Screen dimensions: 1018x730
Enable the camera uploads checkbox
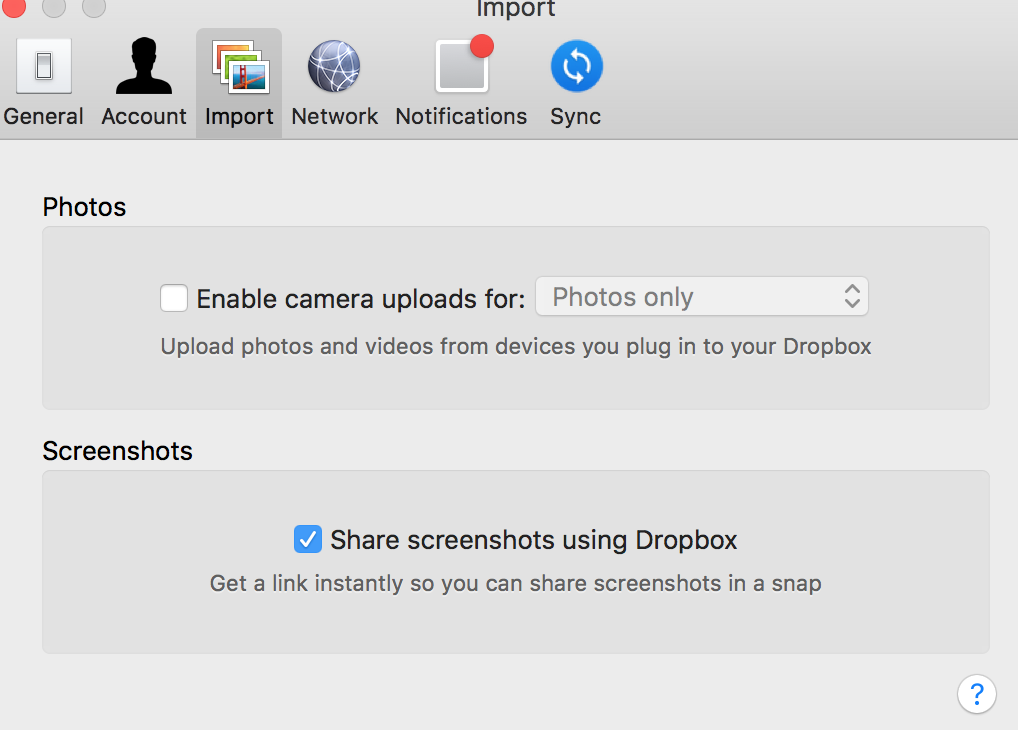pyautogui.click(x=174, y=298)
